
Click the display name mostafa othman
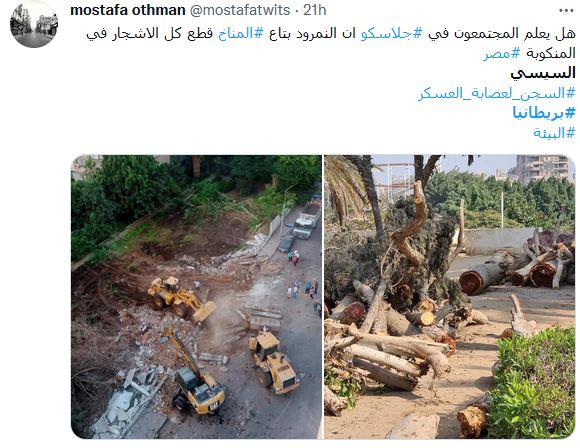[128, 10]
